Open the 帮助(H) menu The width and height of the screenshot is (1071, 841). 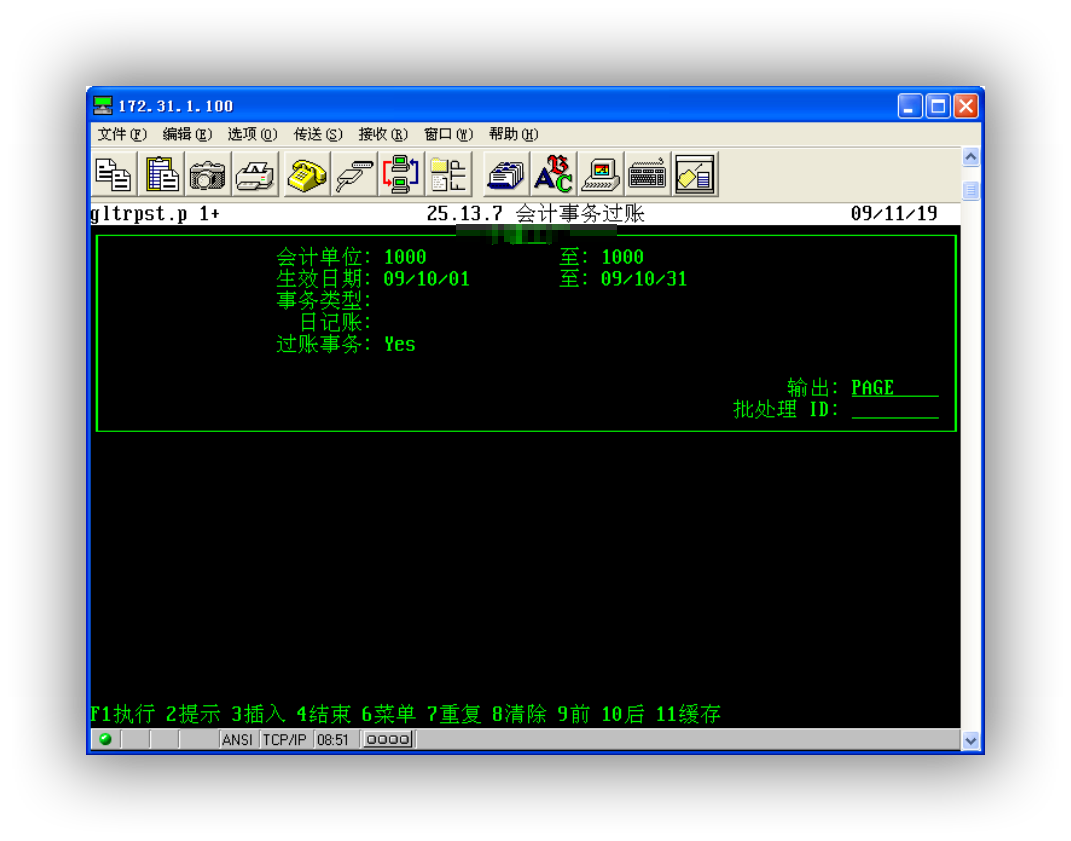click(x=513, y=134)
